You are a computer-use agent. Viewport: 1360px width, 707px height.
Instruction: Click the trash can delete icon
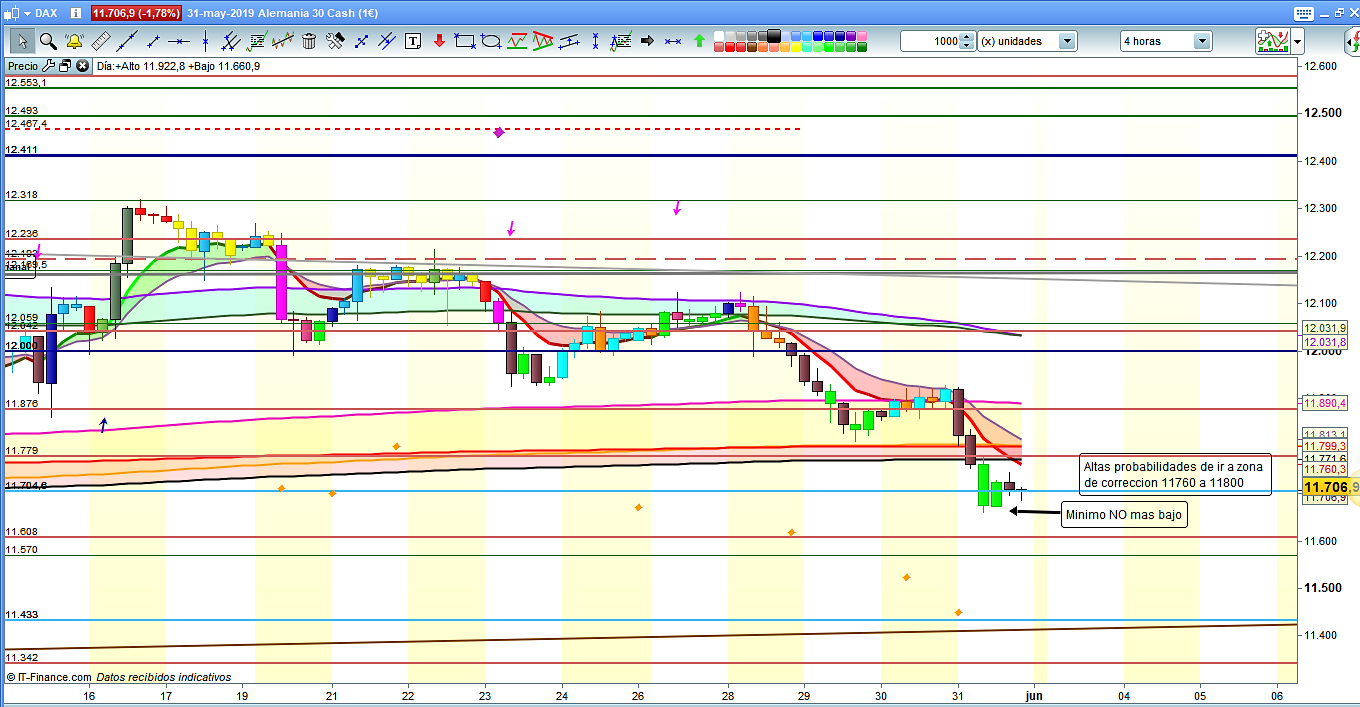click(309, 41)
